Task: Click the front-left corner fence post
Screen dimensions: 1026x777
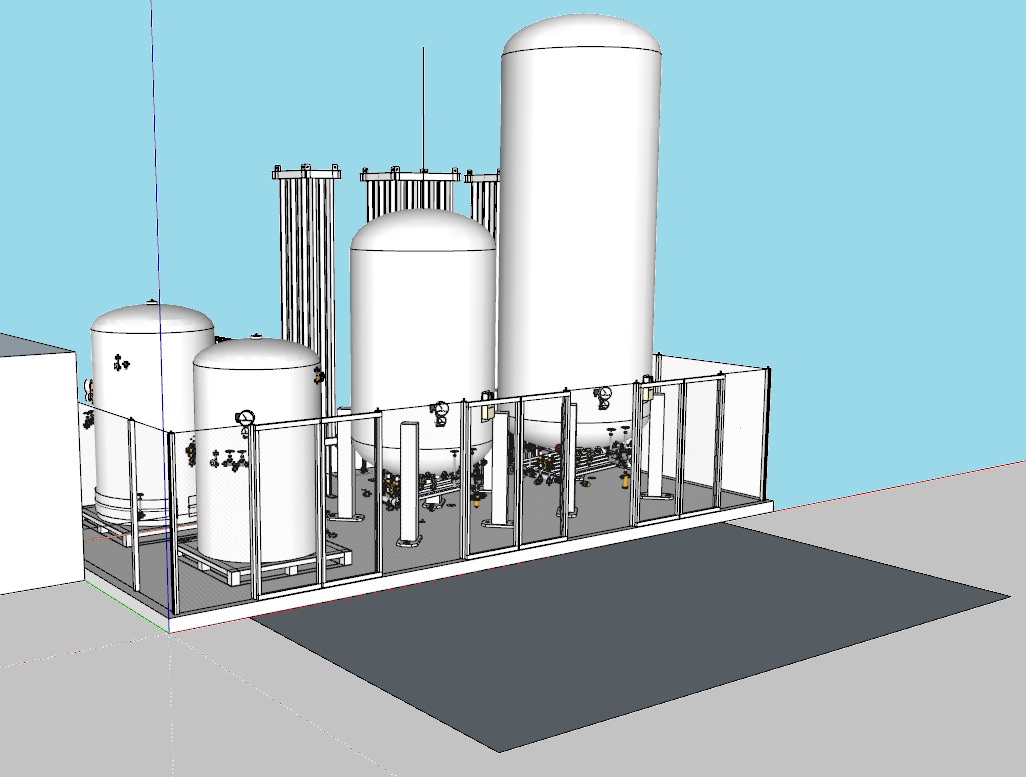Action: pyautogui.click(x=172, y=520)
